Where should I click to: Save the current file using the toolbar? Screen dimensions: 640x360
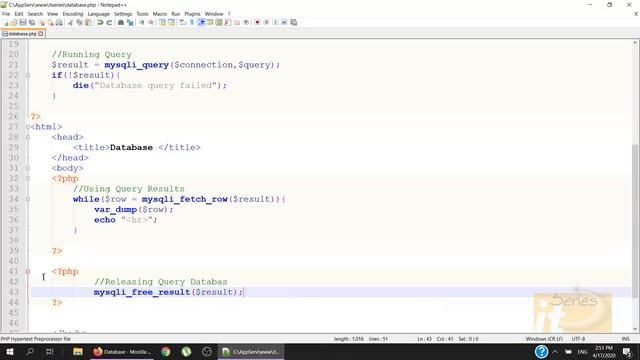pyautogui.click(x=23, y=22)
